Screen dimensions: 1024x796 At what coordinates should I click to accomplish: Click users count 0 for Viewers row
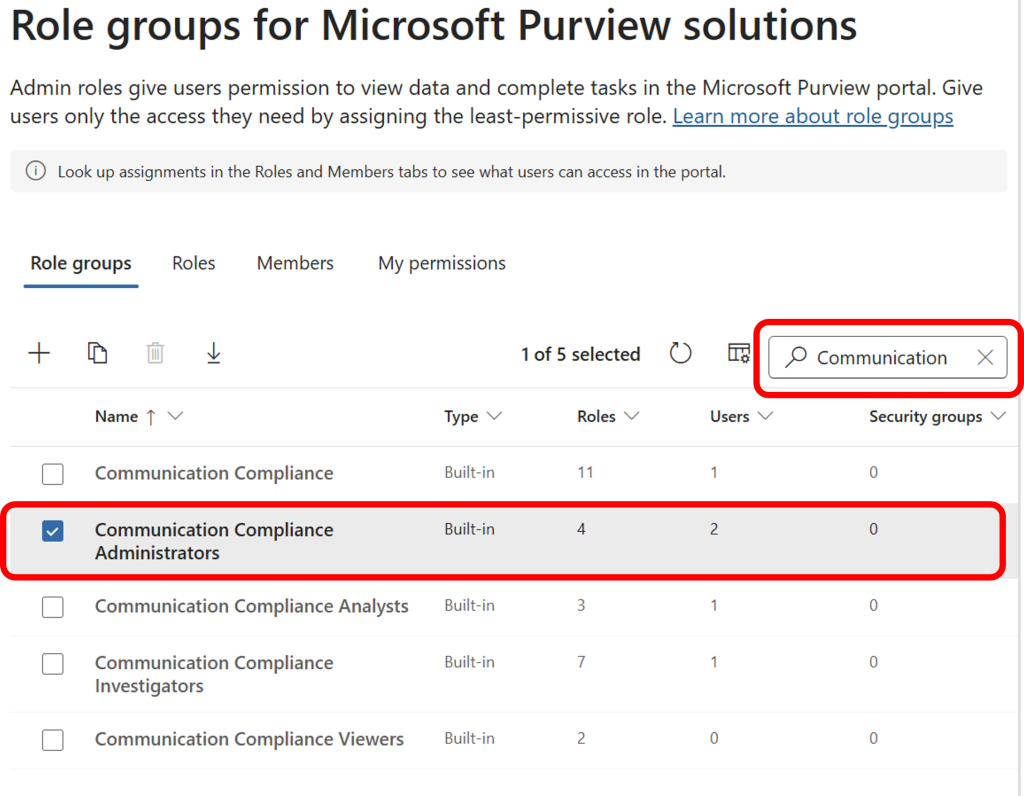[714, 739]
